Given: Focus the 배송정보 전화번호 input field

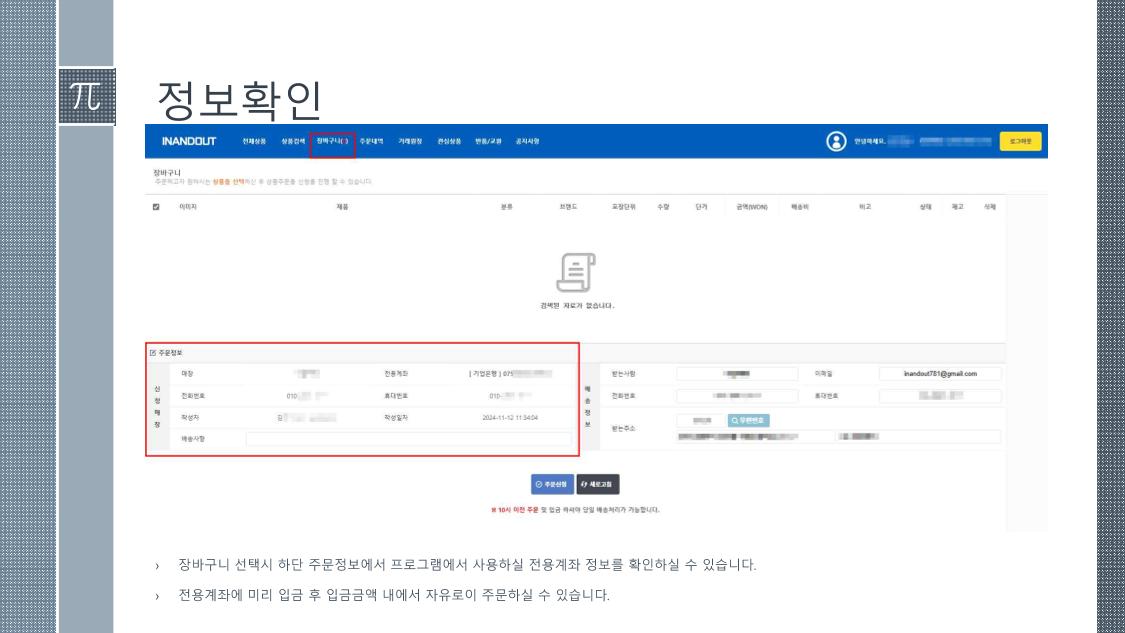Looking at the screenshot, I should point(737,396).
